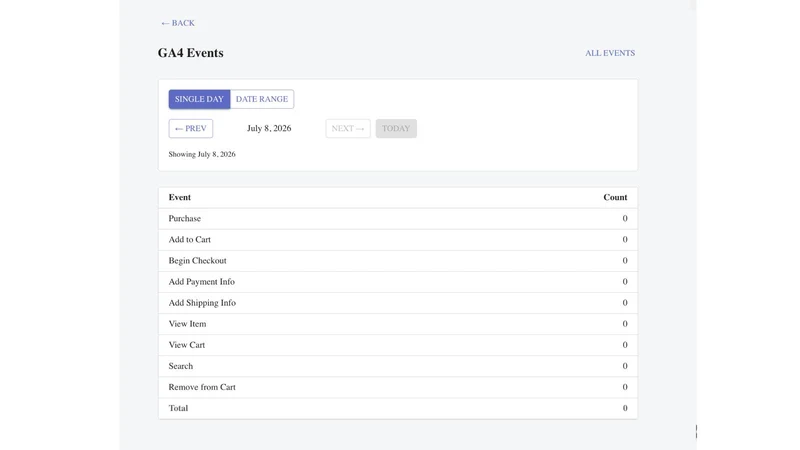Select the View Cart row
Screen dimensions: 800x450
398,345
